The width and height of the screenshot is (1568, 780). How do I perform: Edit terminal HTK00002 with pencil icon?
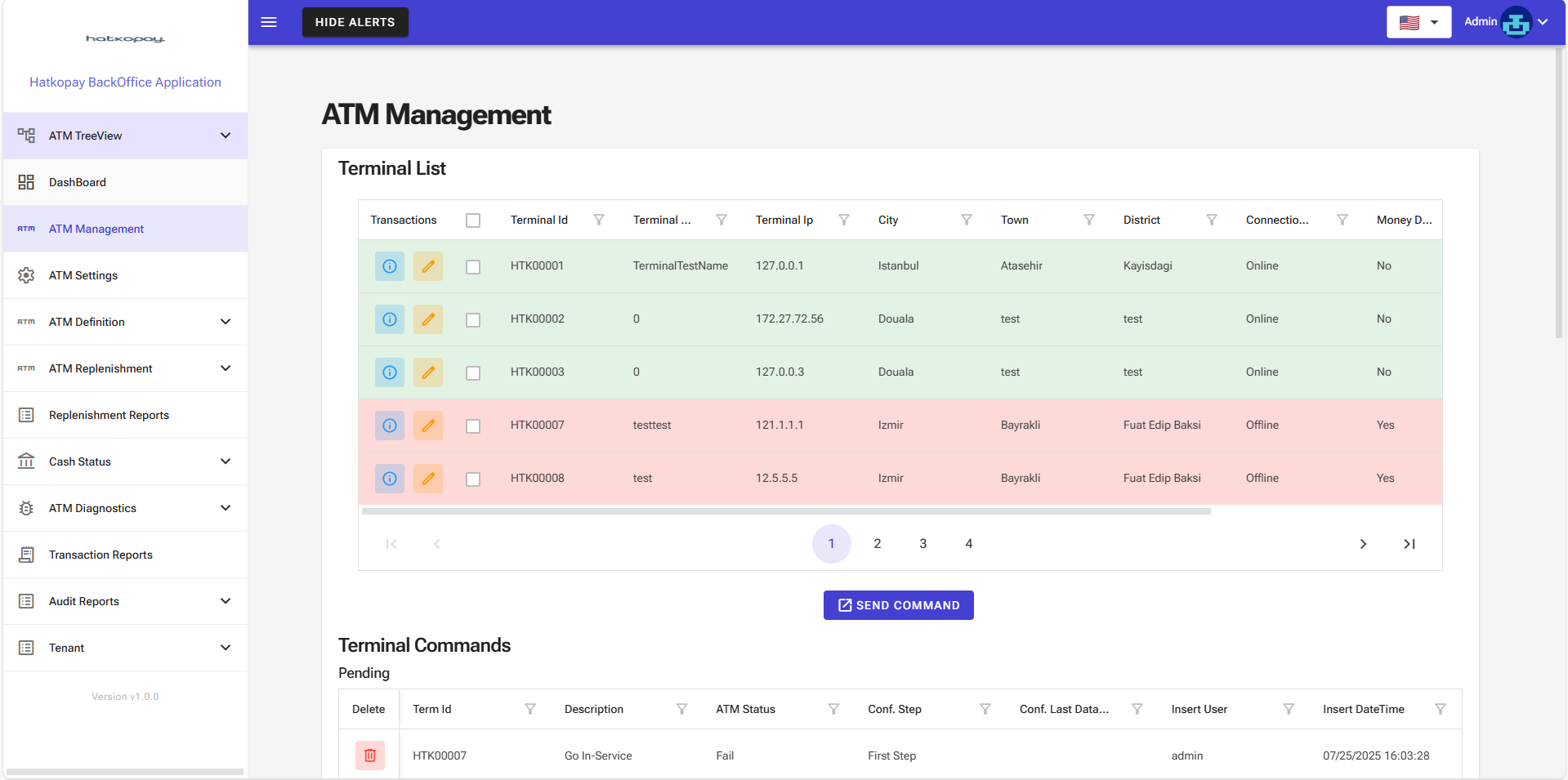coord(427,319)
